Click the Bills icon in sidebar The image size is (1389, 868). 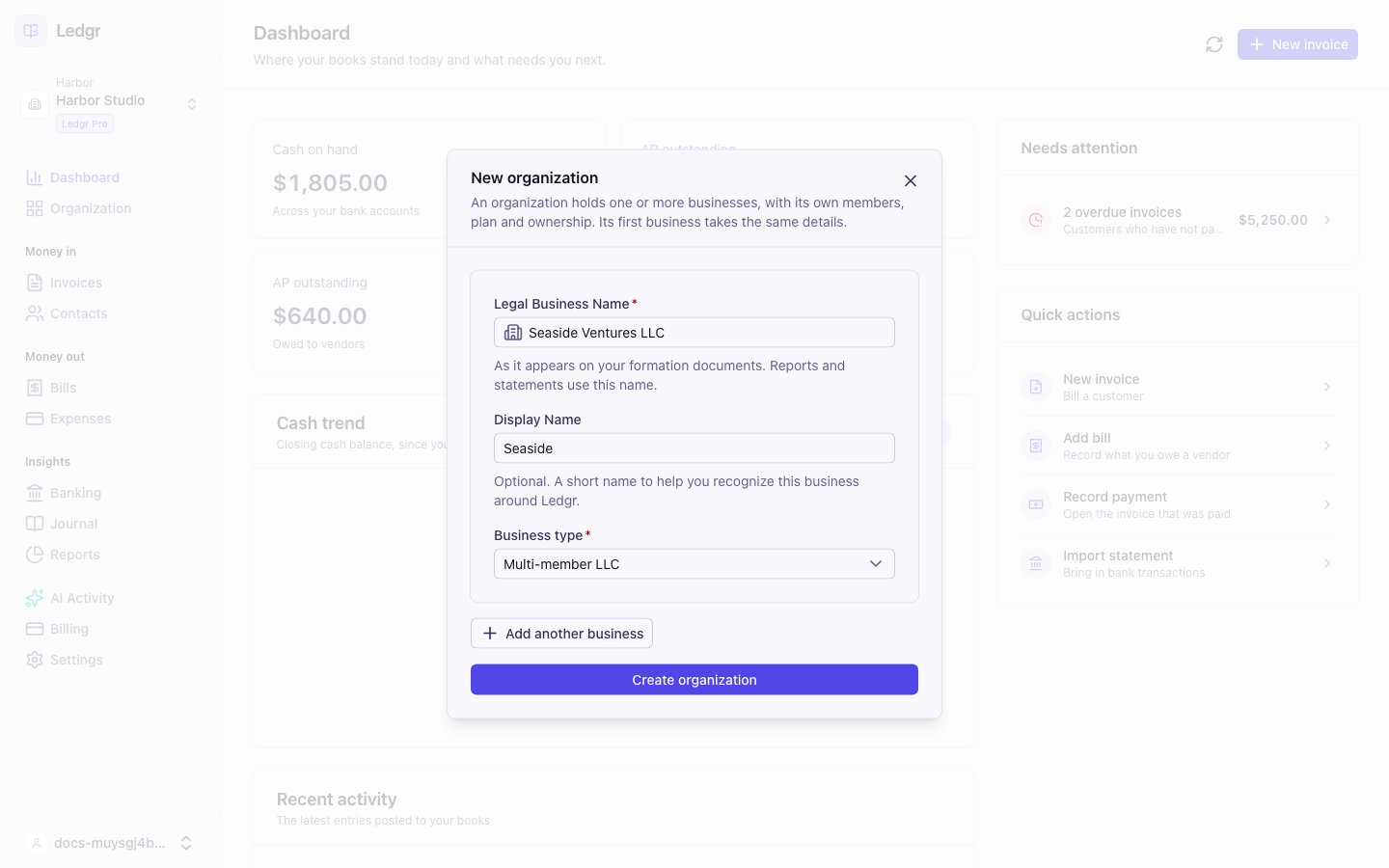[x=35, y=388]
